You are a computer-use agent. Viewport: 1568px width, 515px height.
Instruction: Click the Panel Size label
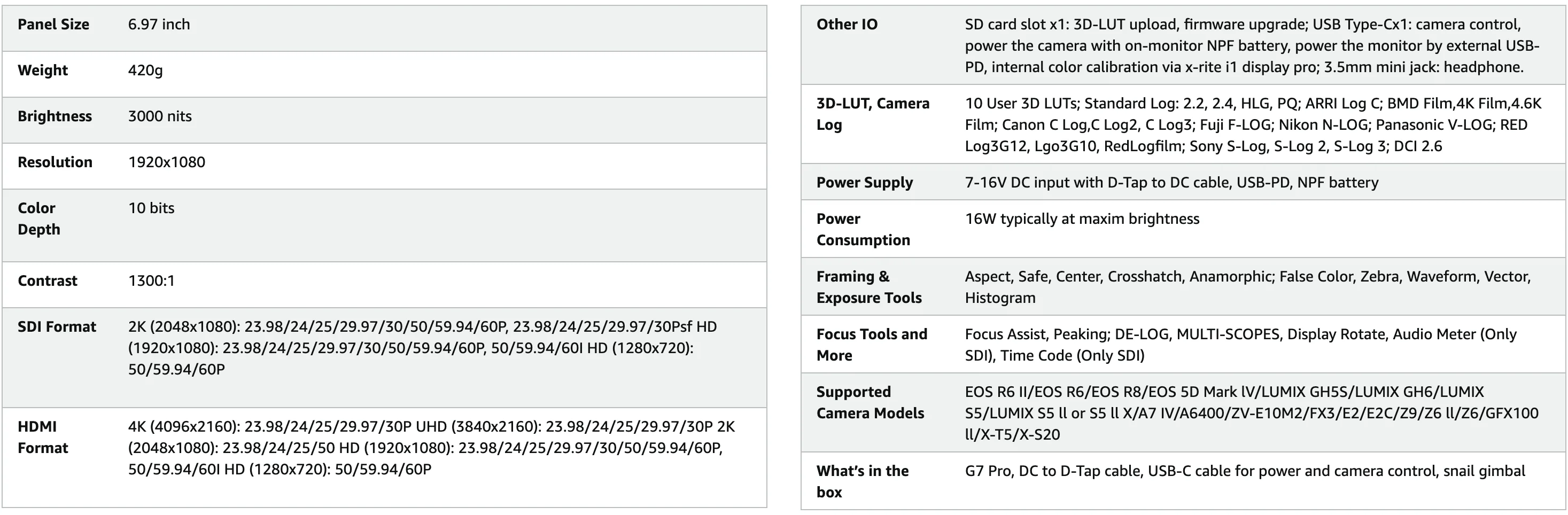click(x=53, y=25)
